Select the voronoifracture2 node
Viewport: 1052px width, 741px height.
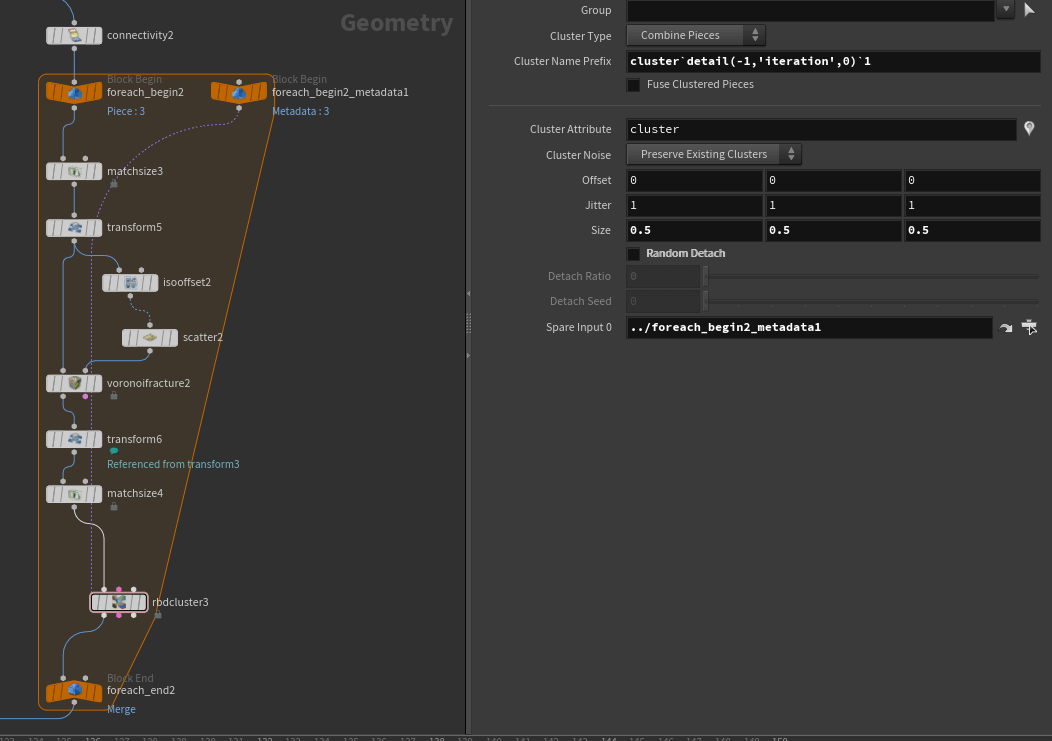click(74, 383)
